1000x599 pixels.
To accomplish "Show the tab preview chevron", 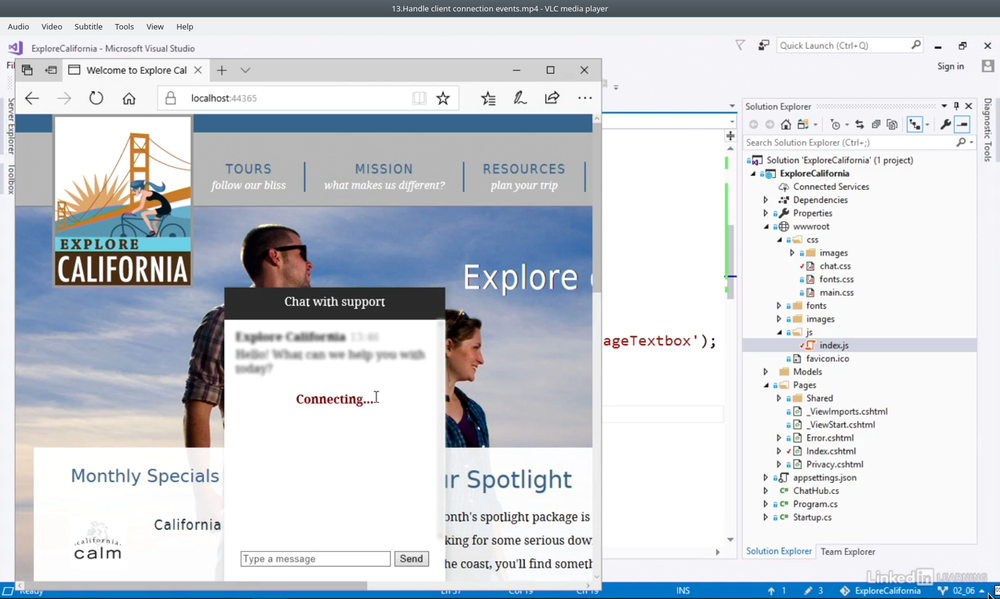I will tap(246, 70).
